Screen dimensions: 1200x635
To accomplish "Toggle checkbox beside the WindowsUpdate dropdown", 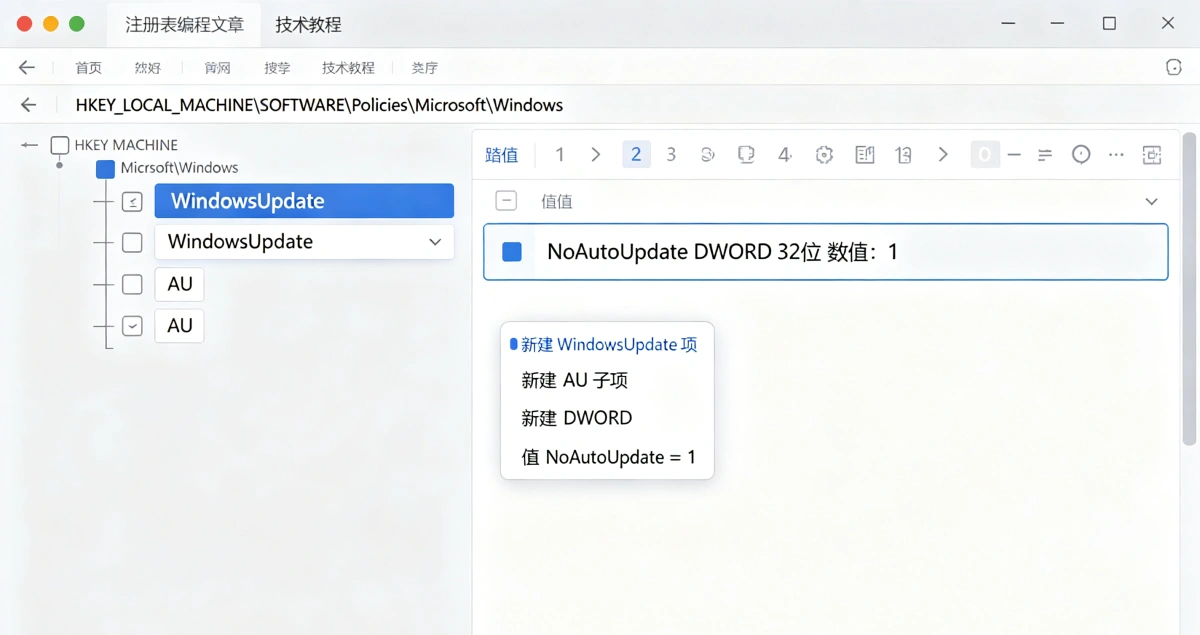I will (x=132, y=242).
